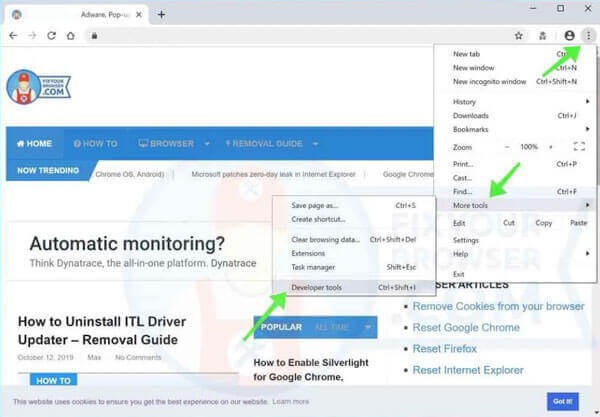Click the tab's site favicon
Viewport: 600px width, 417px height.
tap(16, 15)
